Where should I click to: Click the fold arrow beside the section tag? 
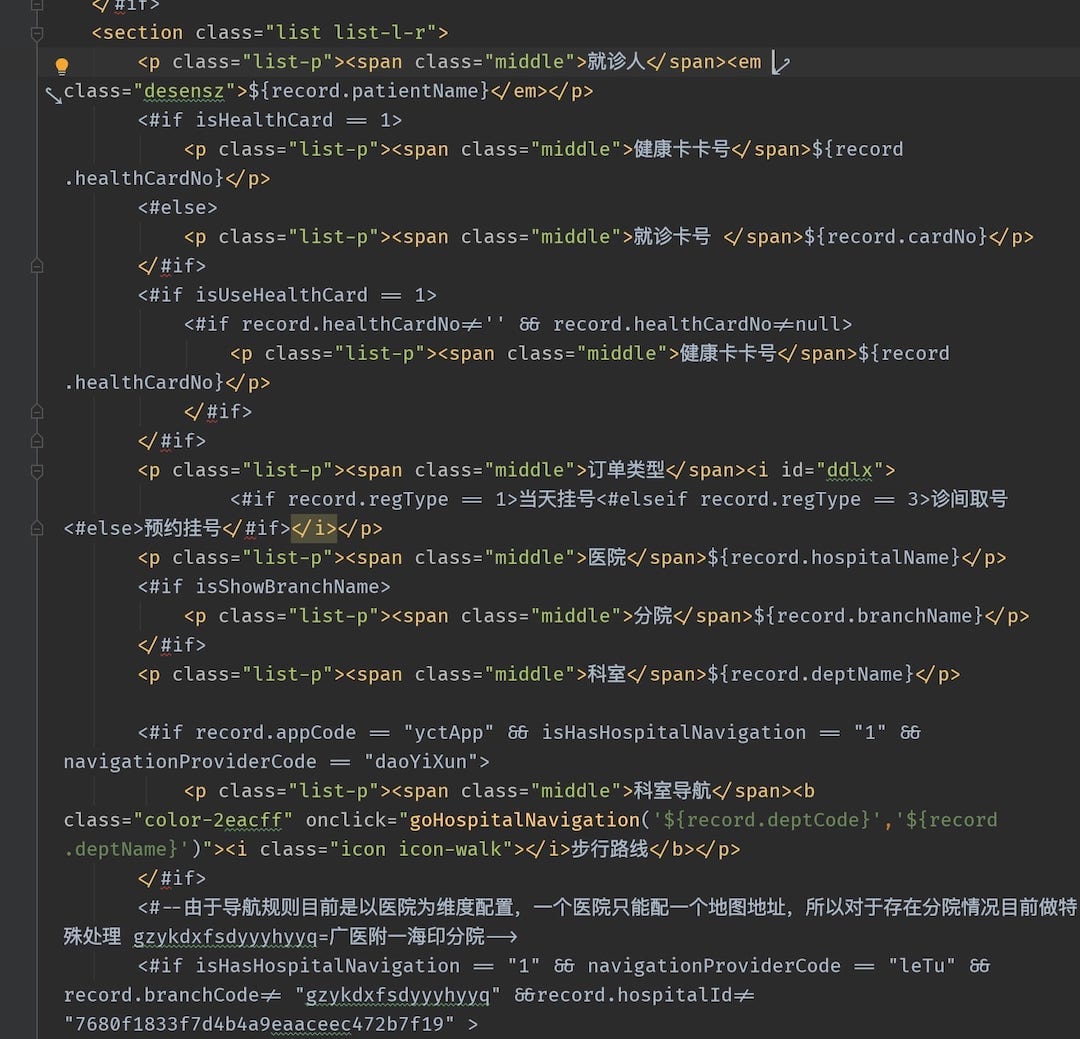tap(37, 33)
